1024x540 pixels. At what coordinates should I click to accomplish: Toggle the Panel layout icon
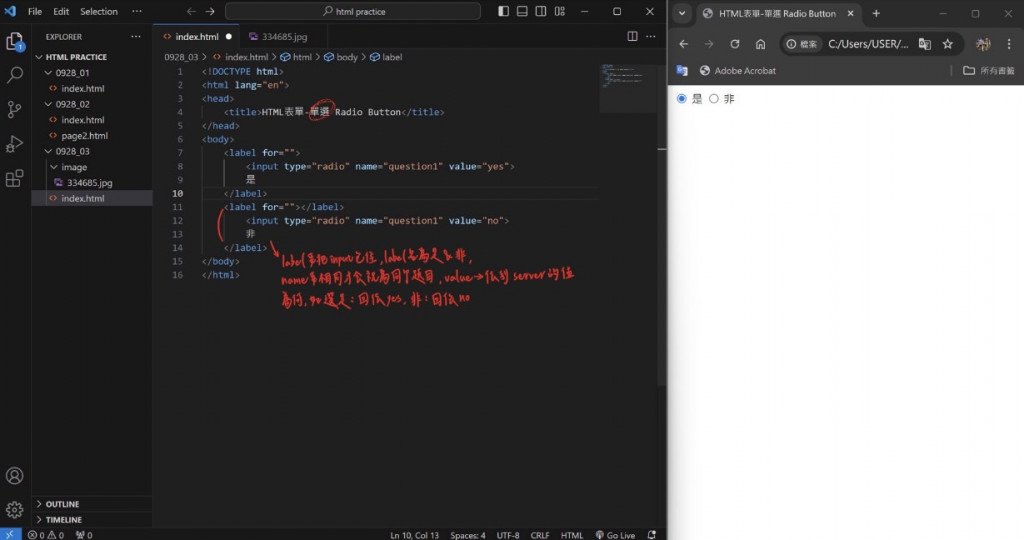(x=522, y=11)
